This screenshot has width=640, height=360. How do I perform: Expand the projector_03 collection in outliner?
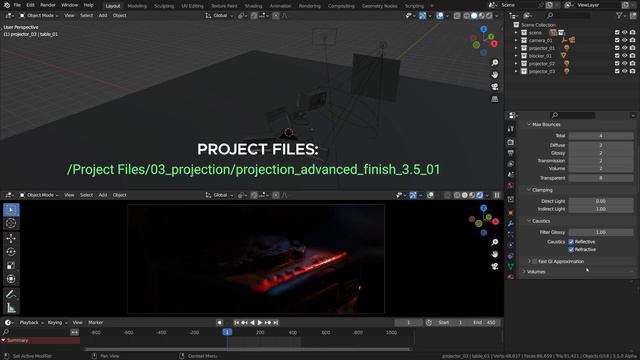pyautogui.click(x=516, y=71)
